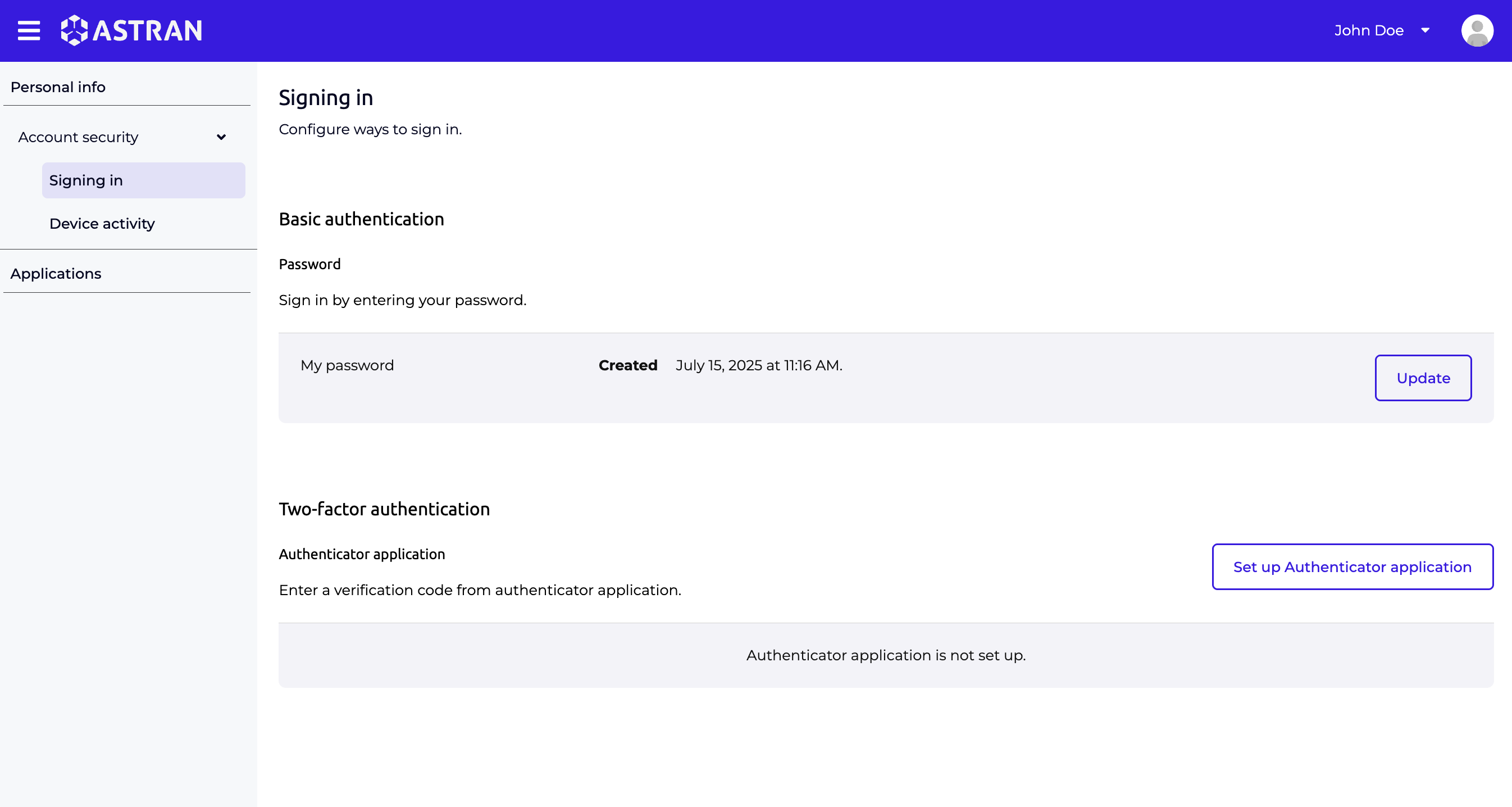1512x807 pixels.
Task: Click the chevron next to John Doe
Action: coord(1426,30)
